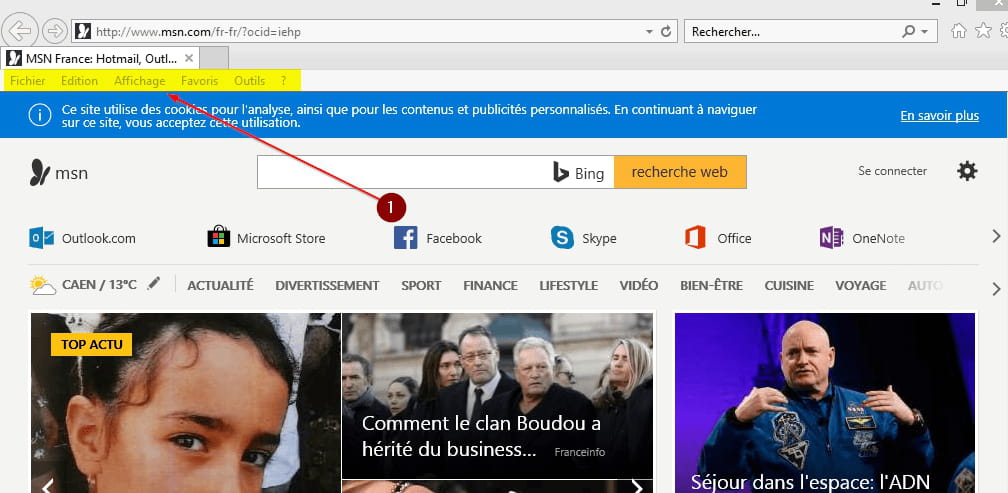This screenshot has height=493, width=1008.
Task: Click the CAEN / 13°C weather text
Action: (x=100, y=284)
